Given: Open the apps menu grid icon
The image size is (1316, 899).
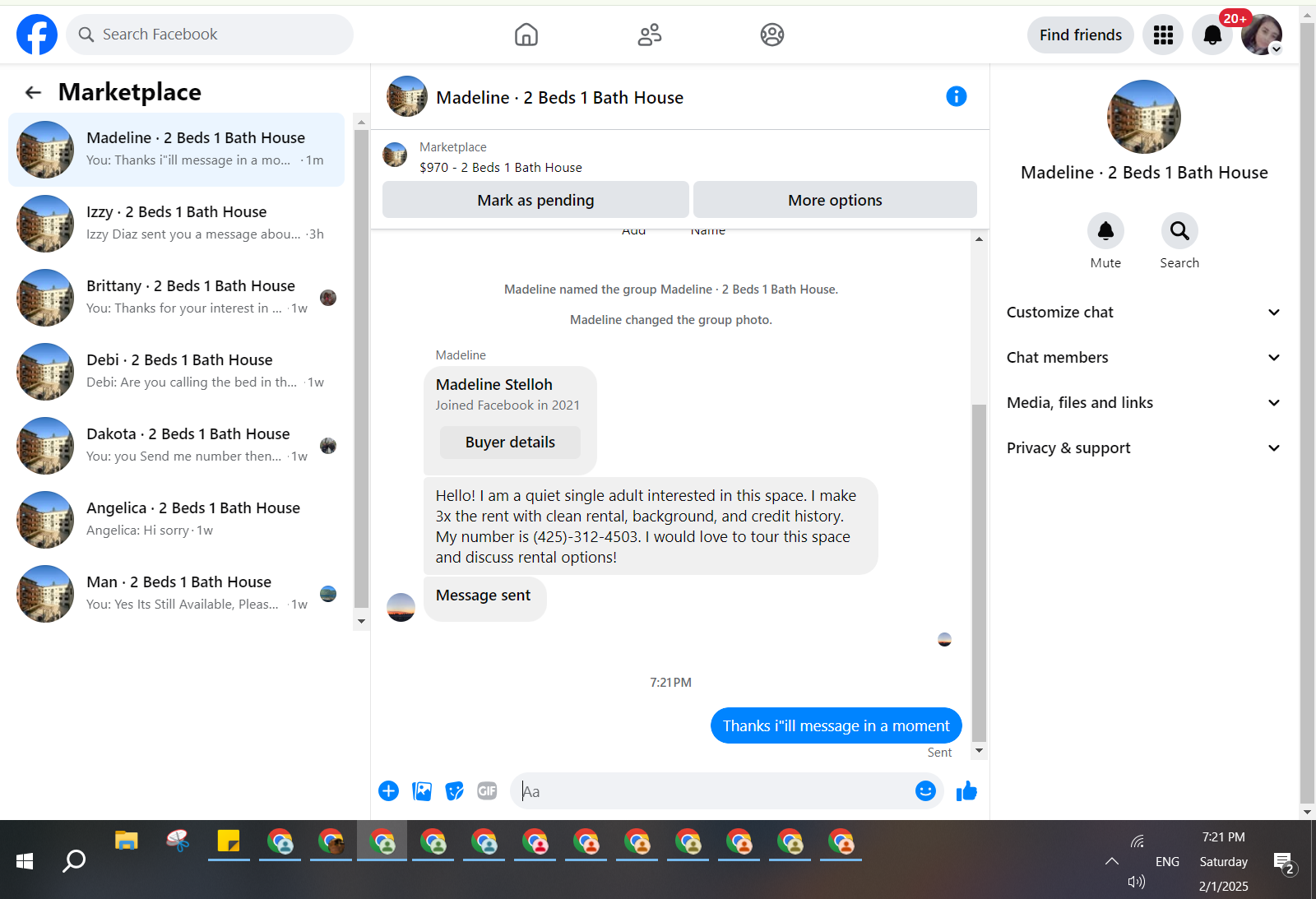Looking at the screenshot, I should click(1163, 35).
